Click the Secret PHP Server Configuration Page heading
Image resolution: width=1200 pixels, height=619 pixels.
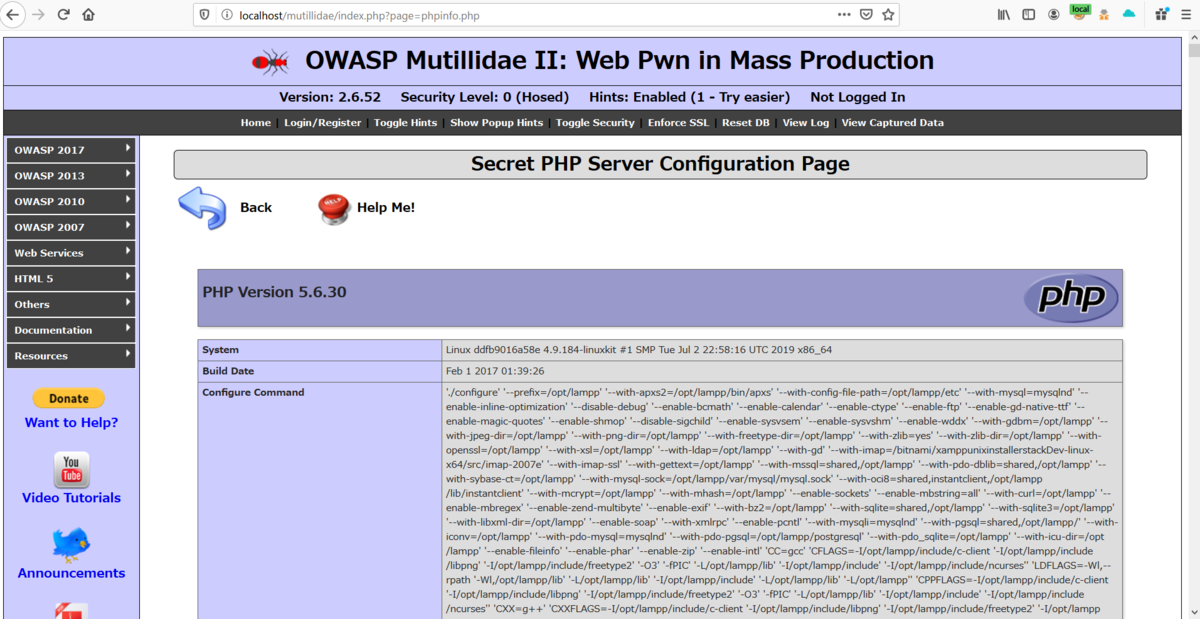pos(660,164)
